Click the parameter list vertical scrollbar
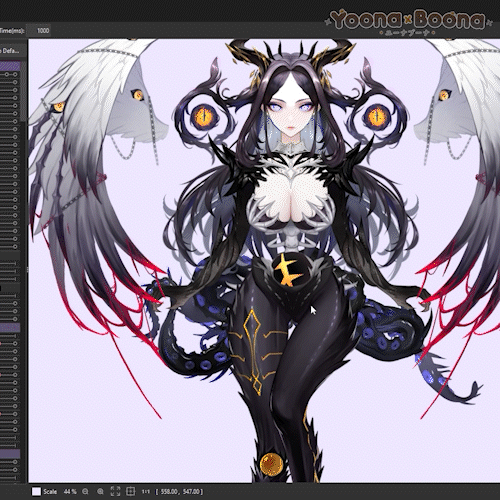The width and height of the screenshot is (500, 500). (x=23, y=92)
